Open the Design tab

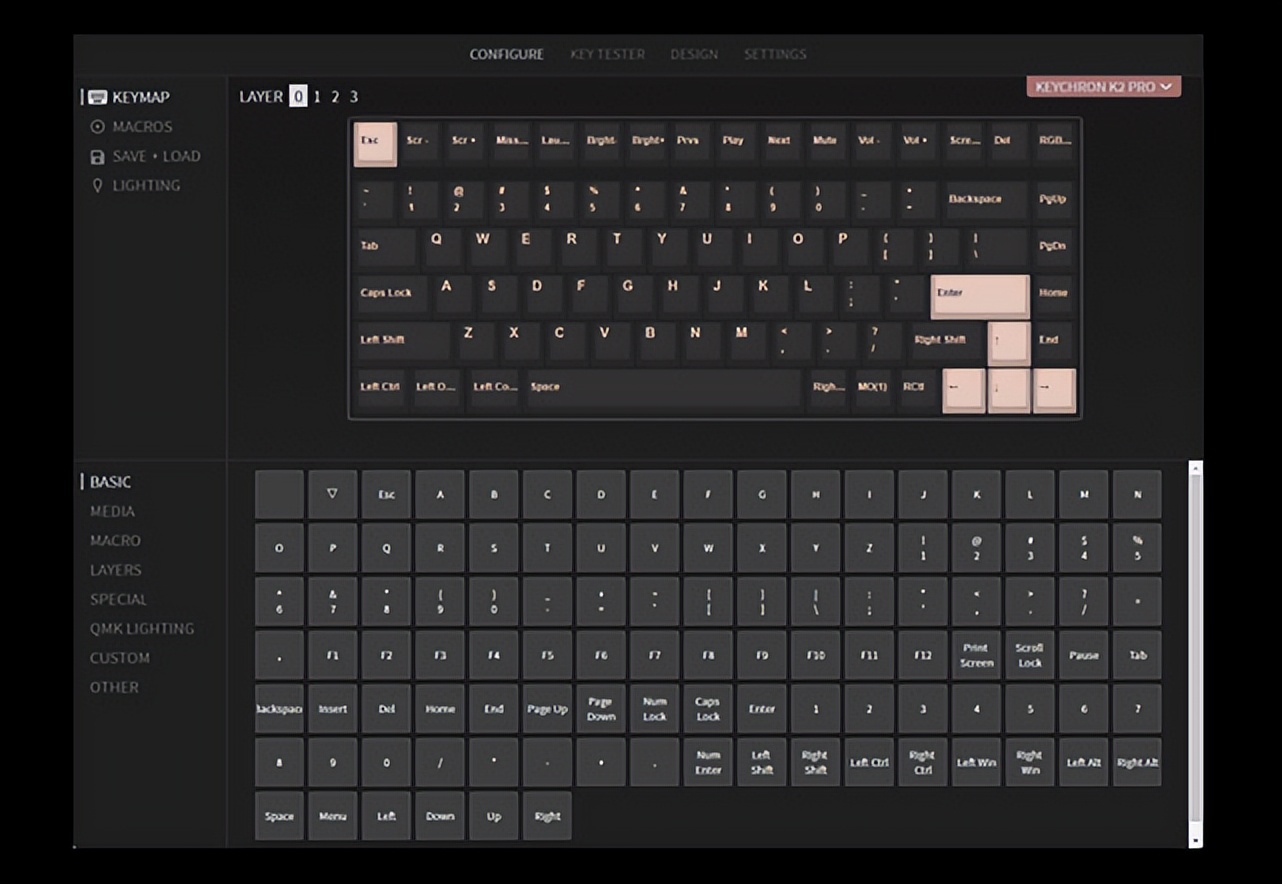tap(694, 55)
